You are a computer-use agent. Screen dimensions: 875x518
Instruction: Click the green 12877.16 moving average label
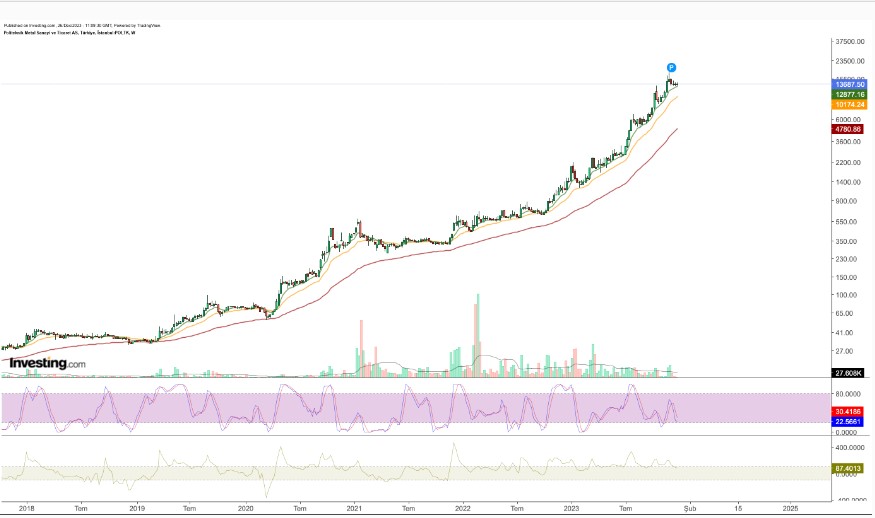(x=850, y=94)
